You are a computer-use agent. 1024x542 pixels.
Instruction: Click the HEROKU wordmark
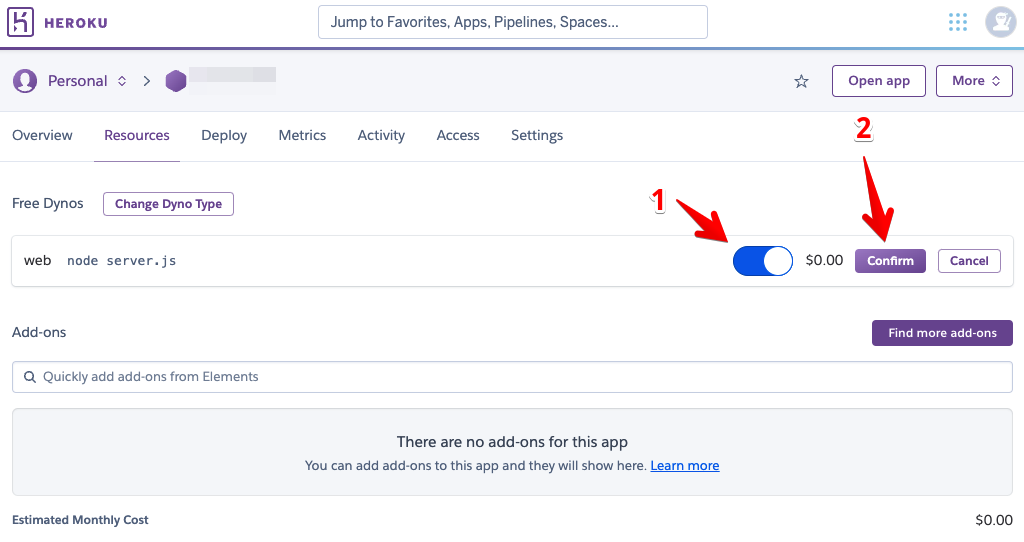click(76, 23)
